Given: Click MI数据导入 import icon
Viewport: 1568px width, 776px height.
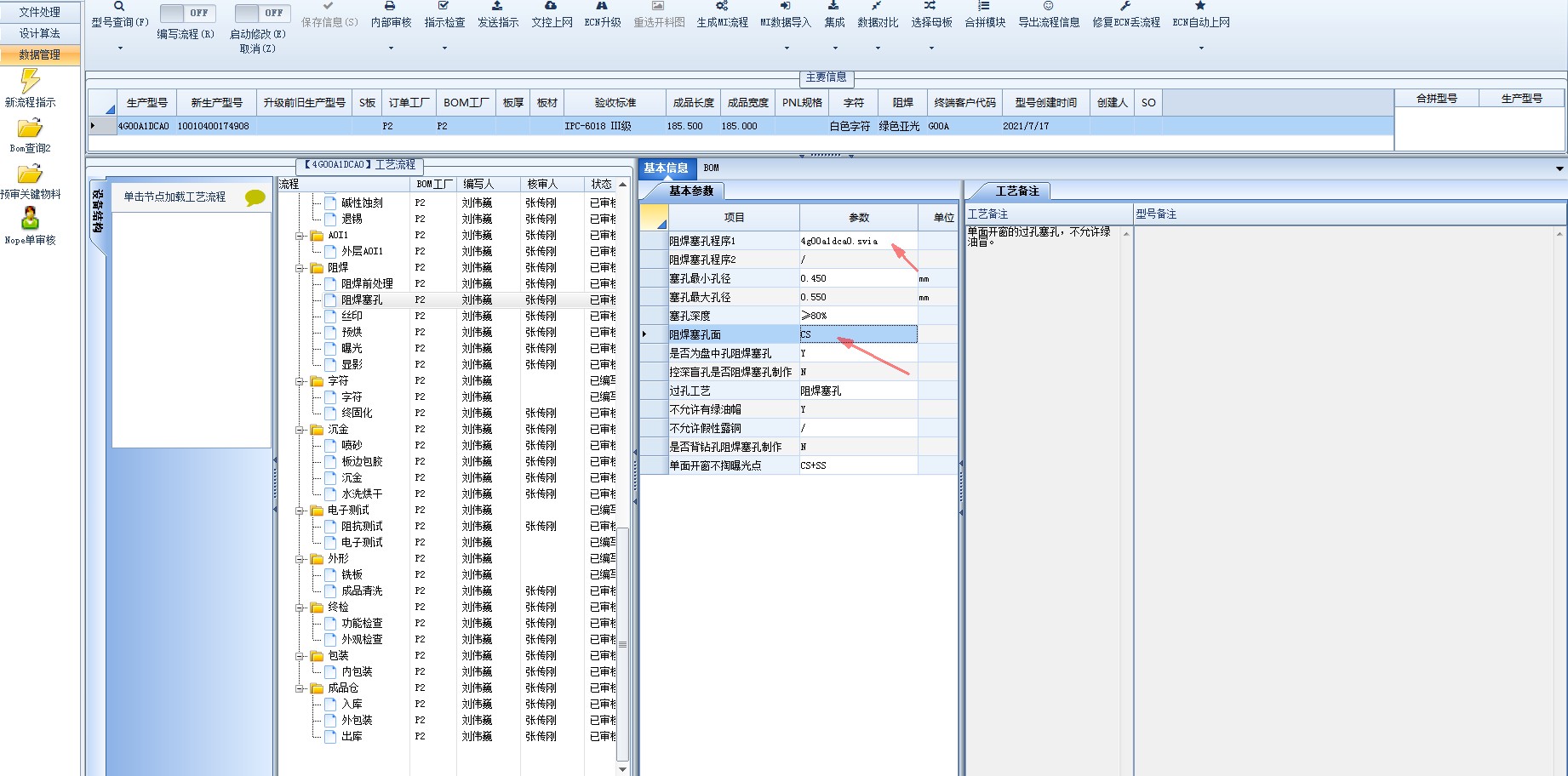Looking at the screenshot, I should pos(785,6).
